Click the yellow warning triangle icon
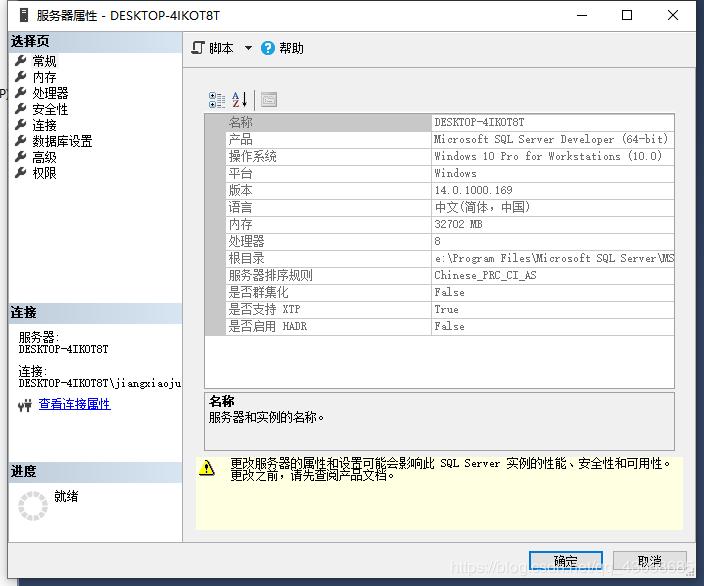Viewport: 704px width, 586px height. [207, 467]
